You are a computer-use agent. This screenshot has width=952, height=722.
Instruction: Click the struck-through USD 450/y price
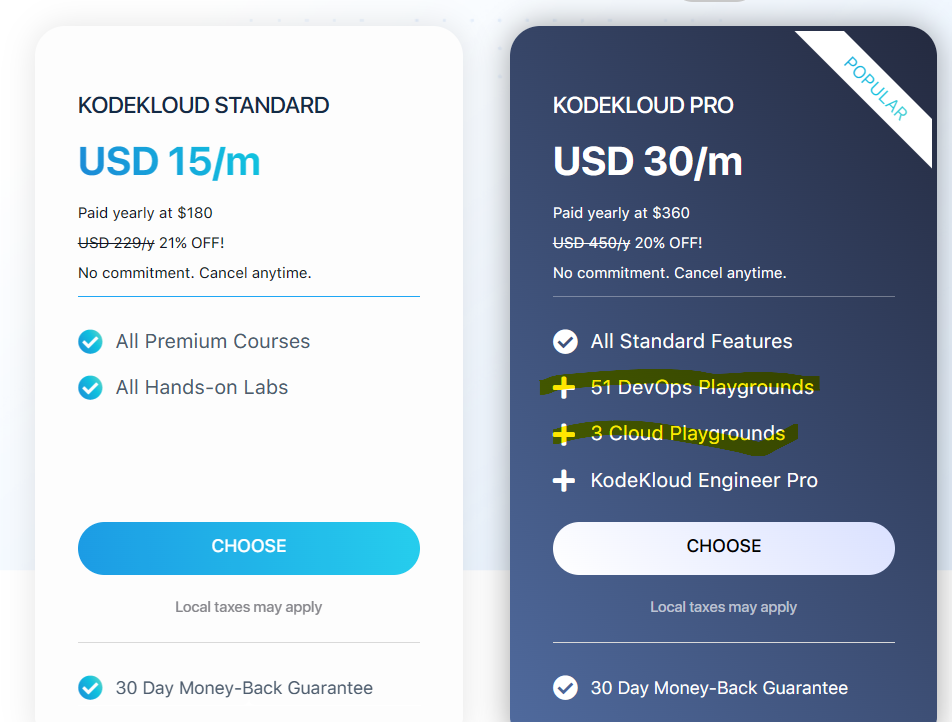pyautogui.click(x=591, y=243)
